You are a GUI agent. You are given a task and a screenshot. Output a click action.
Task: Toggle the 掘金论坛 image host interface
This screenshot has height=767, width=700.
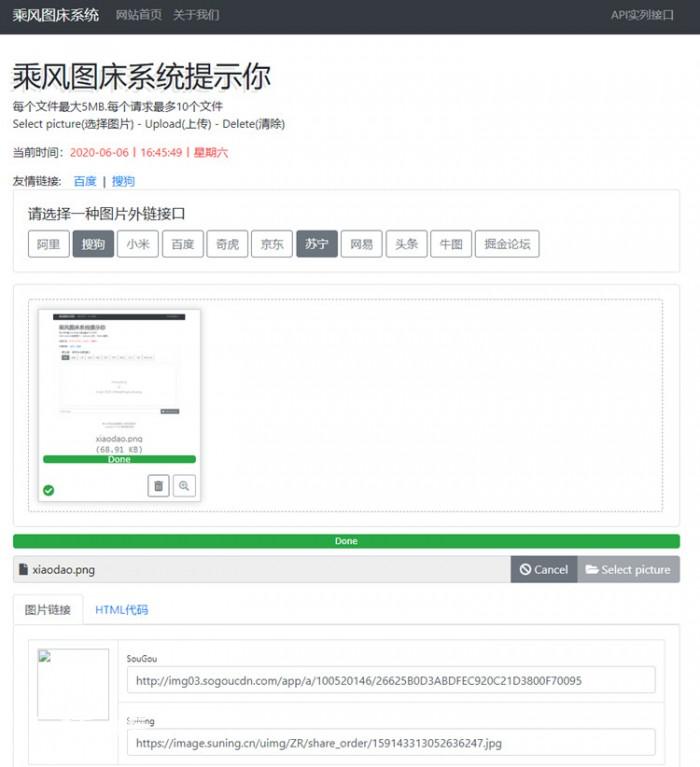tap(507, 244)
